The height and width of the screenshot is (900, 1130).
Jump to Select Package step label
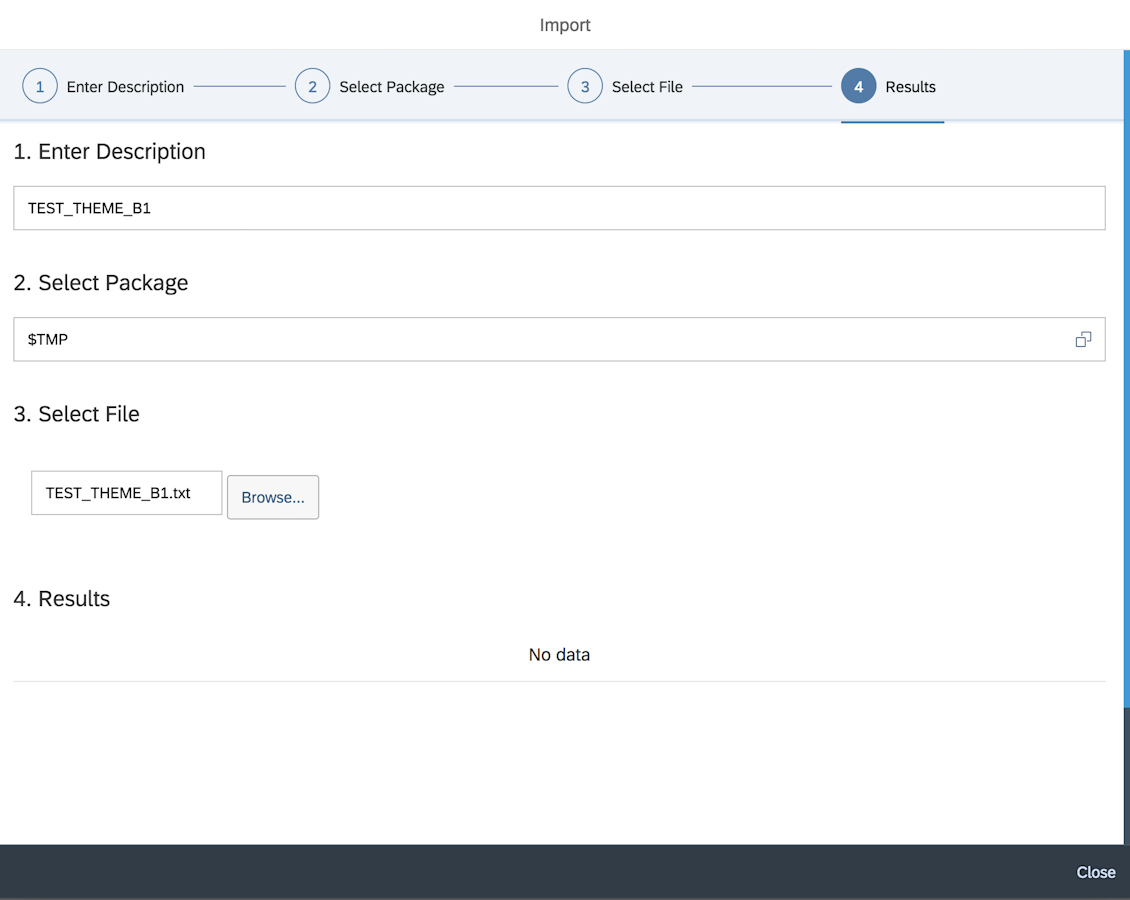tap(391, 87)
